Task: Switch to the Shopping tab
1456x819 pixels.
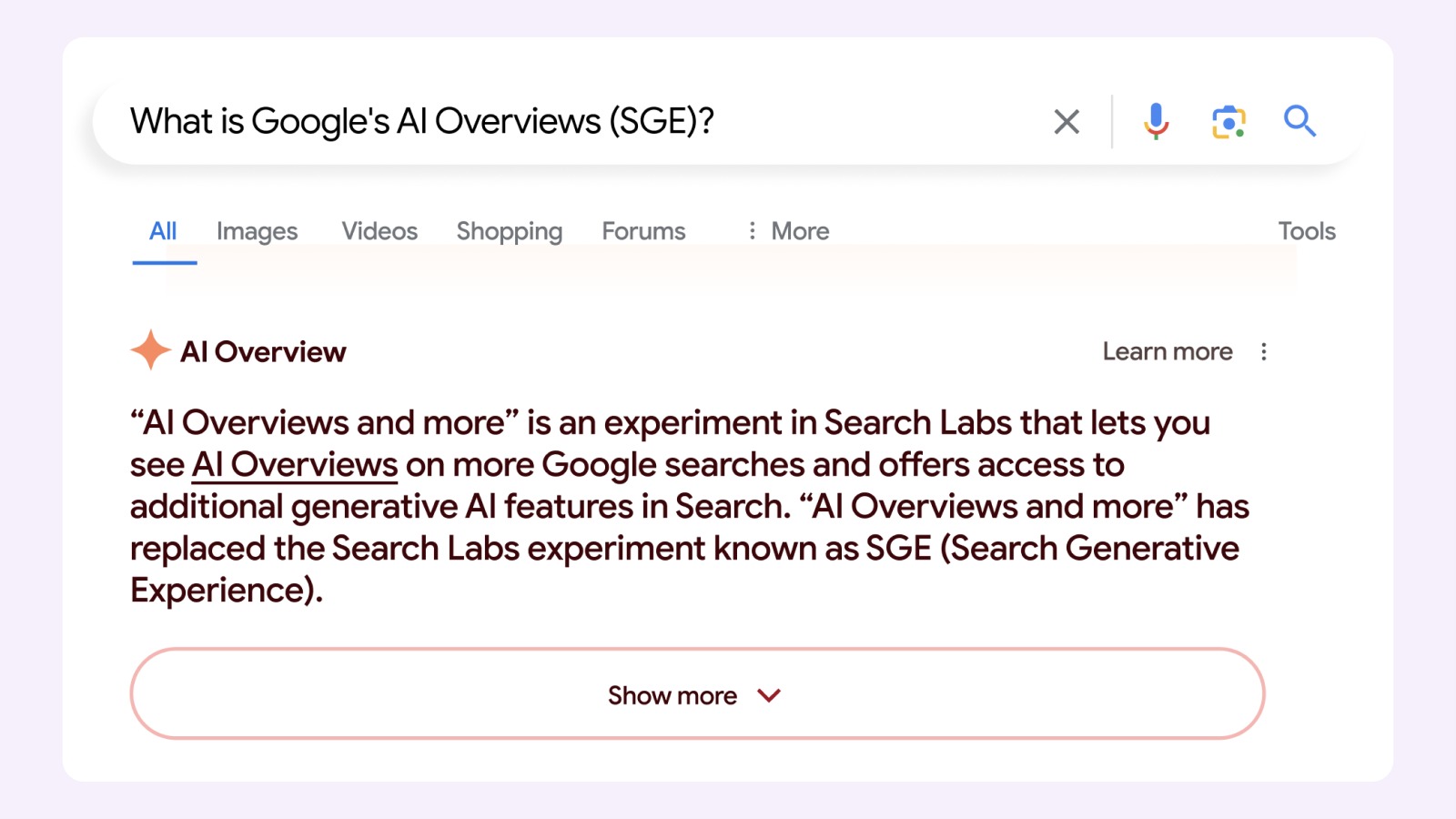Action: pyautogui.click(x=509, y=230)
